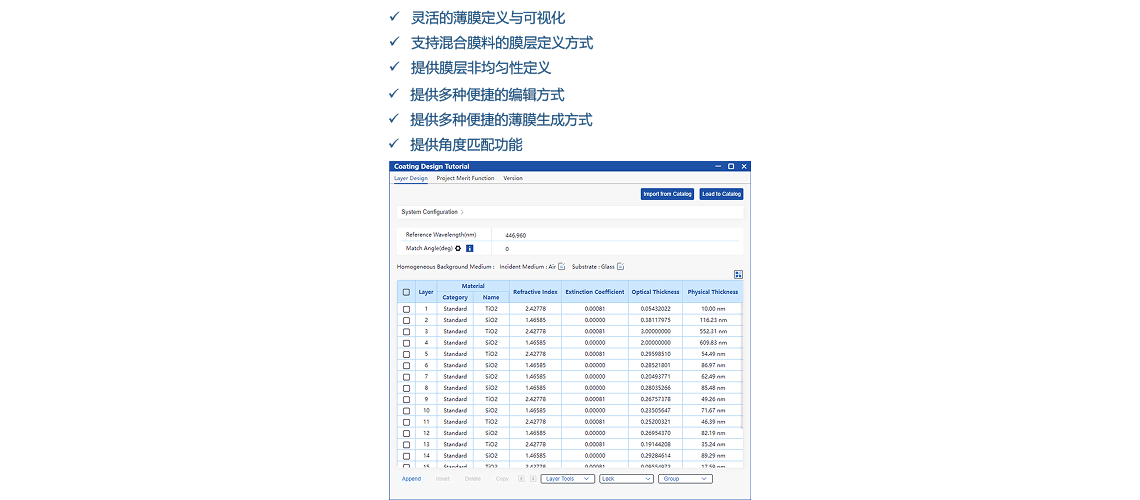Click the Match Angle settings gear icon
Screen dimensions: 1140x500
point(458,248)
